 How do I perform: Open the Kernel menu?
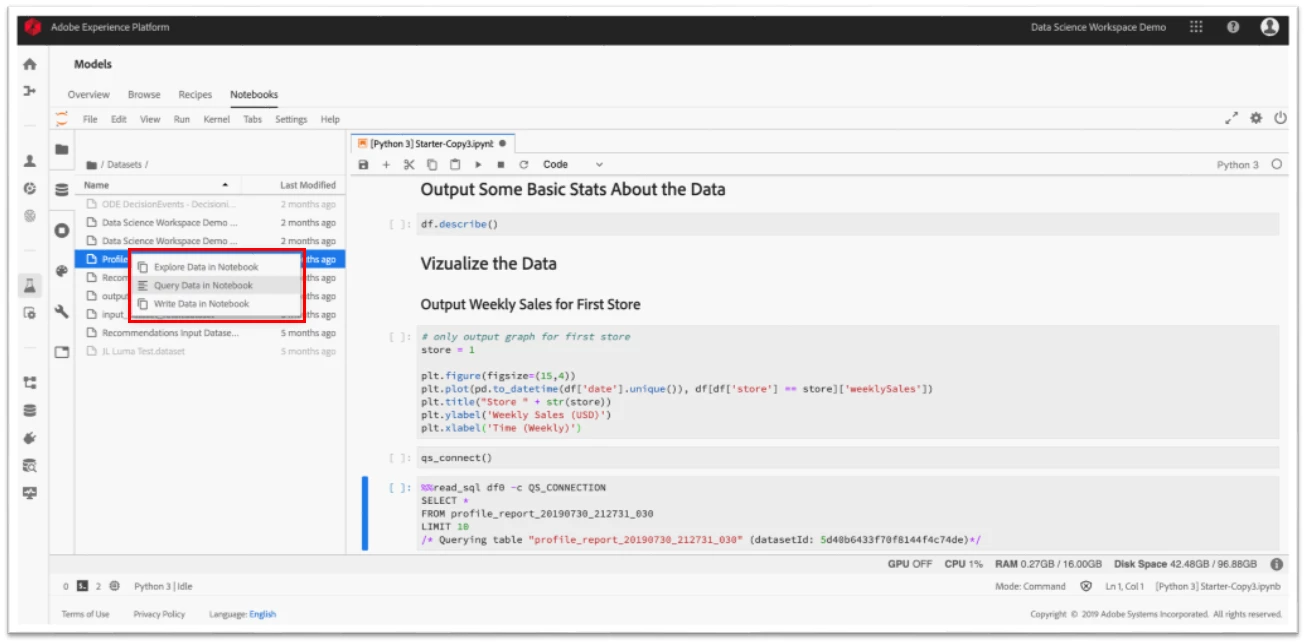point(216,119)
